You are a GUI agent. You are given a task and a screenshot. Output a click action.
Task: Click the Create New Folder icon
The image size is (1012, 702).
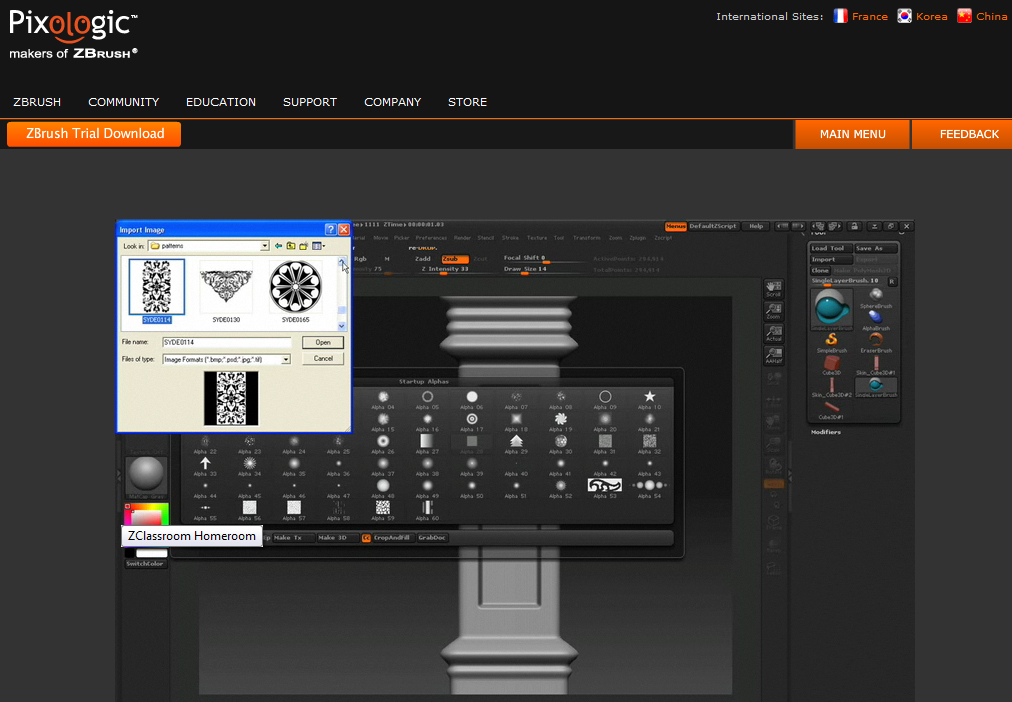point(303,246)
